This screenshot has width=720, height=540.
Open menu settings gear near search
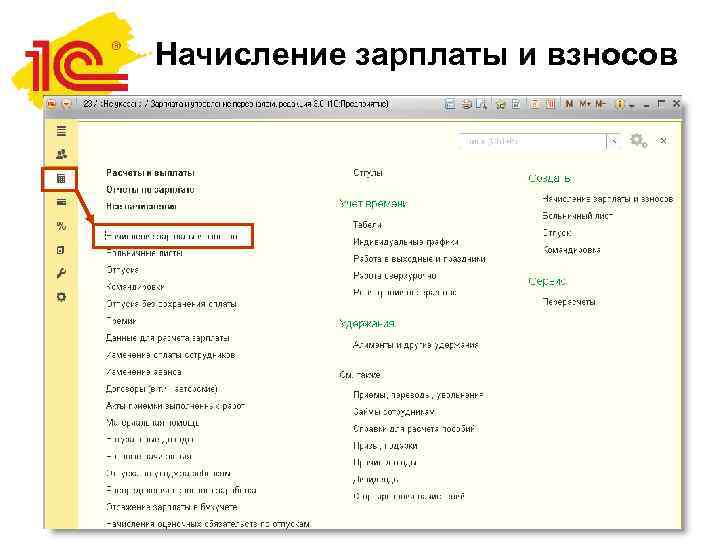tap(638, 141)
